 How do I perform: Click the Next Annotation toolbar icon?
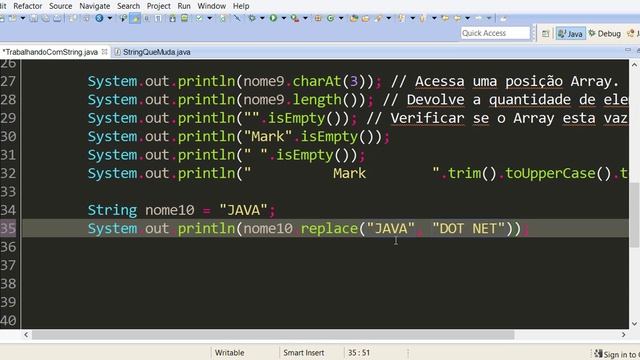coord(401,18)
